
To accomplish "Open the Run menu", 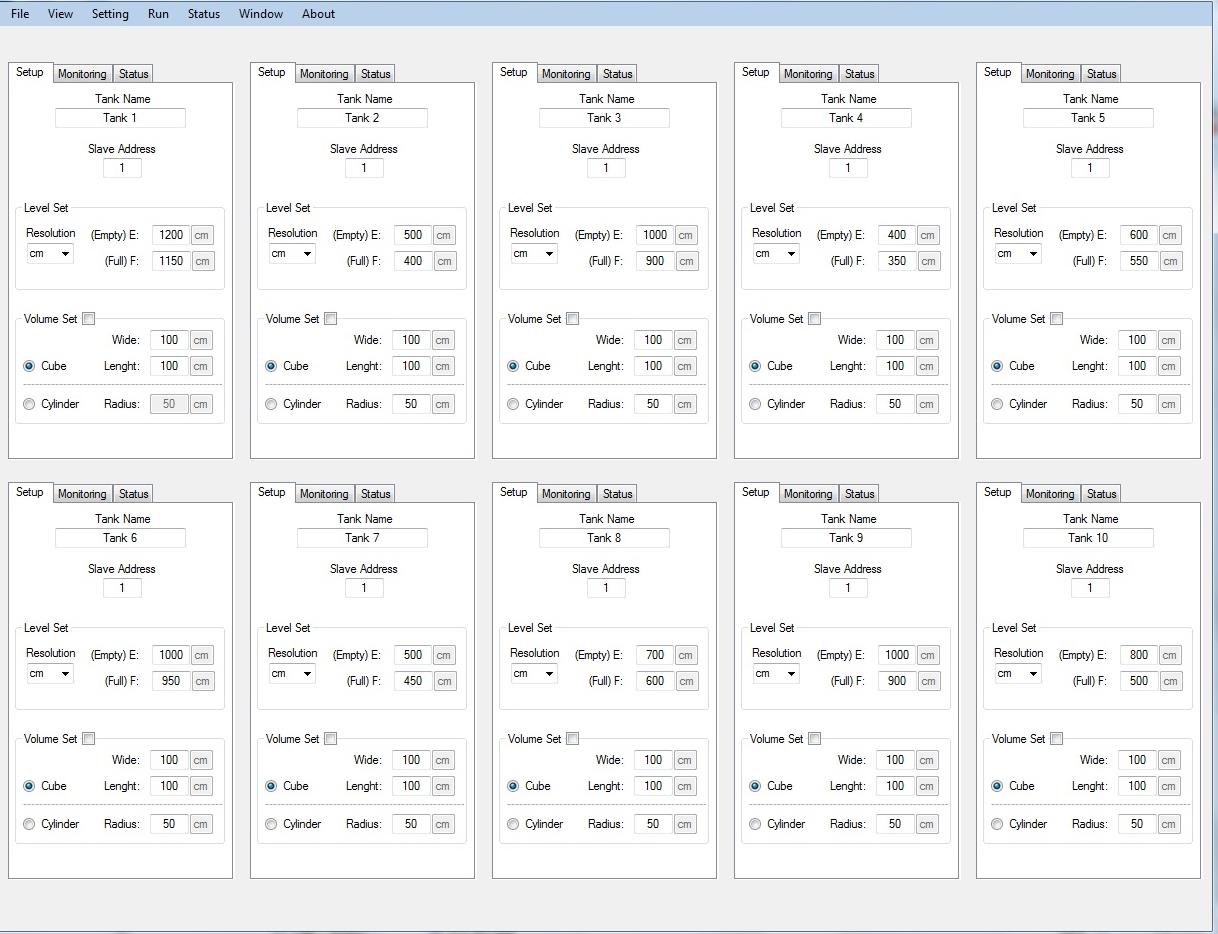I will (x=158, y=14).
